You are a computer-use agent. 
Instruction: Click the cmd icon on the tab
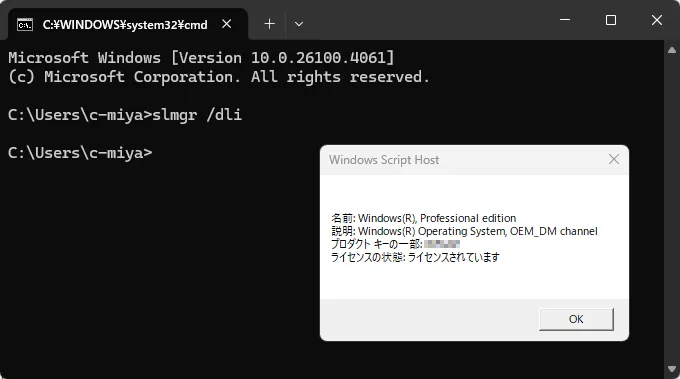pos(25,25)
